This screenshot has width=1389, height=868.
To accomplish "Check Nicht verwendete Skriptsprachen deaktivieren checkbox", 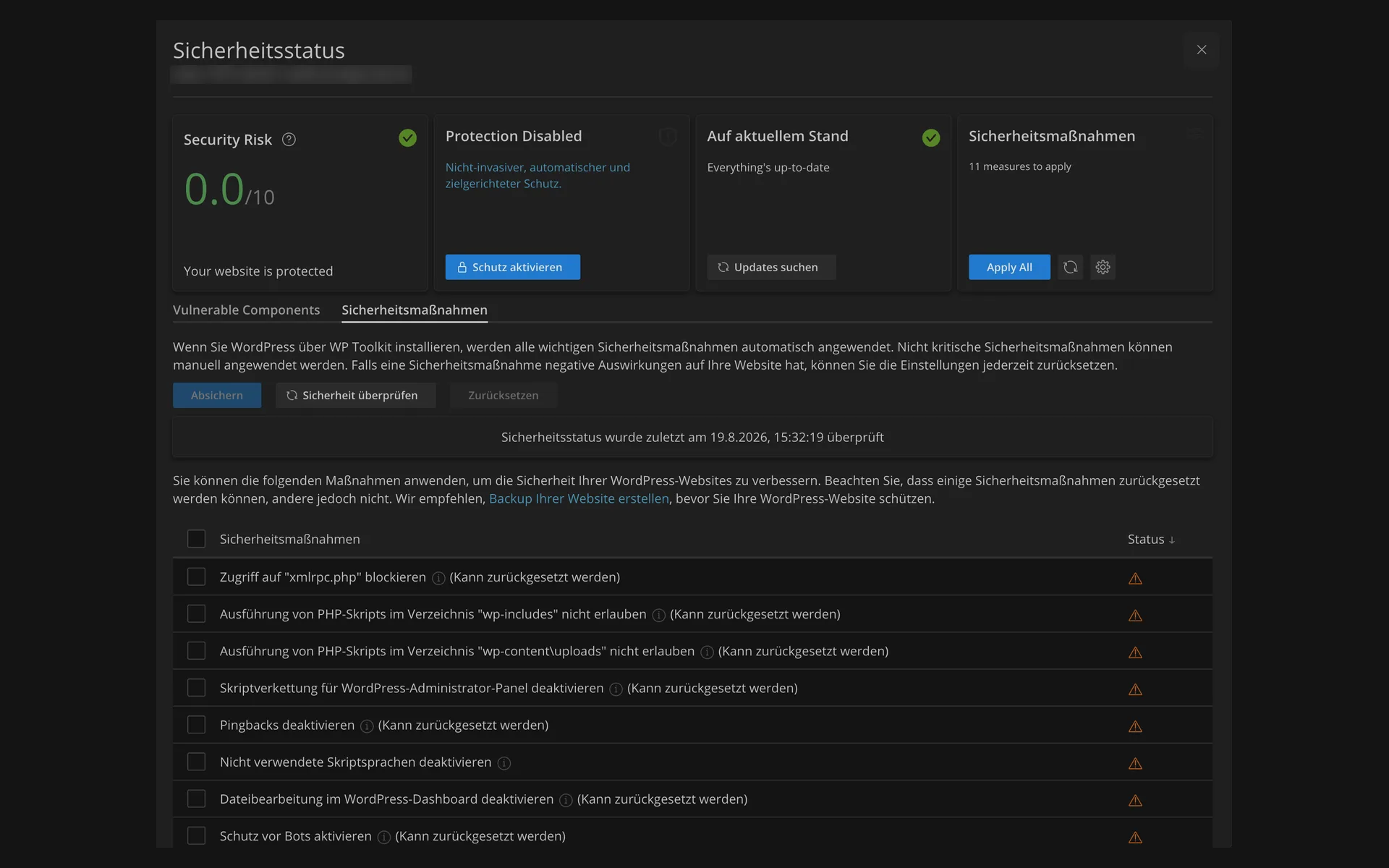I will [x=196, y=761].
